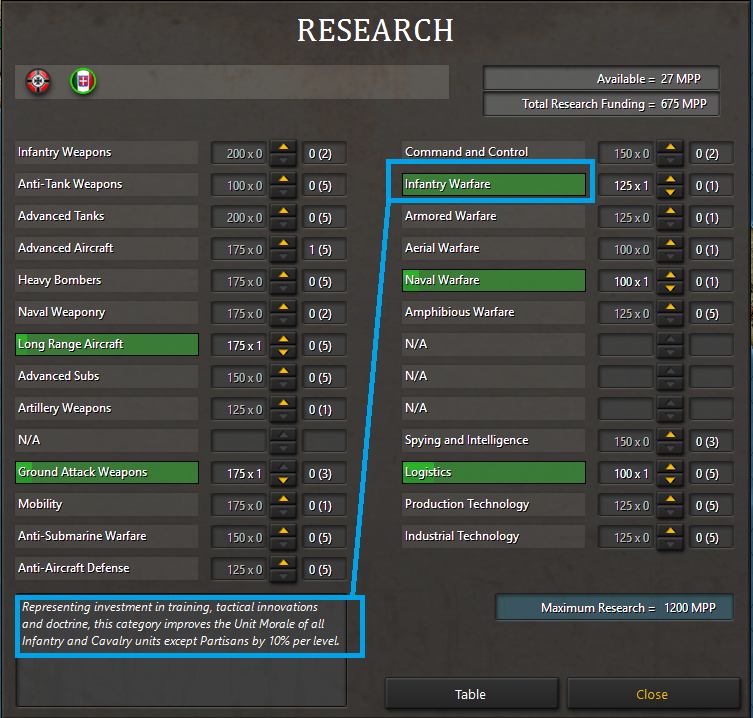Increase Spying and Intelligence research with up arrow
This screenshot has width=753, height=718.
click(670, 435)
